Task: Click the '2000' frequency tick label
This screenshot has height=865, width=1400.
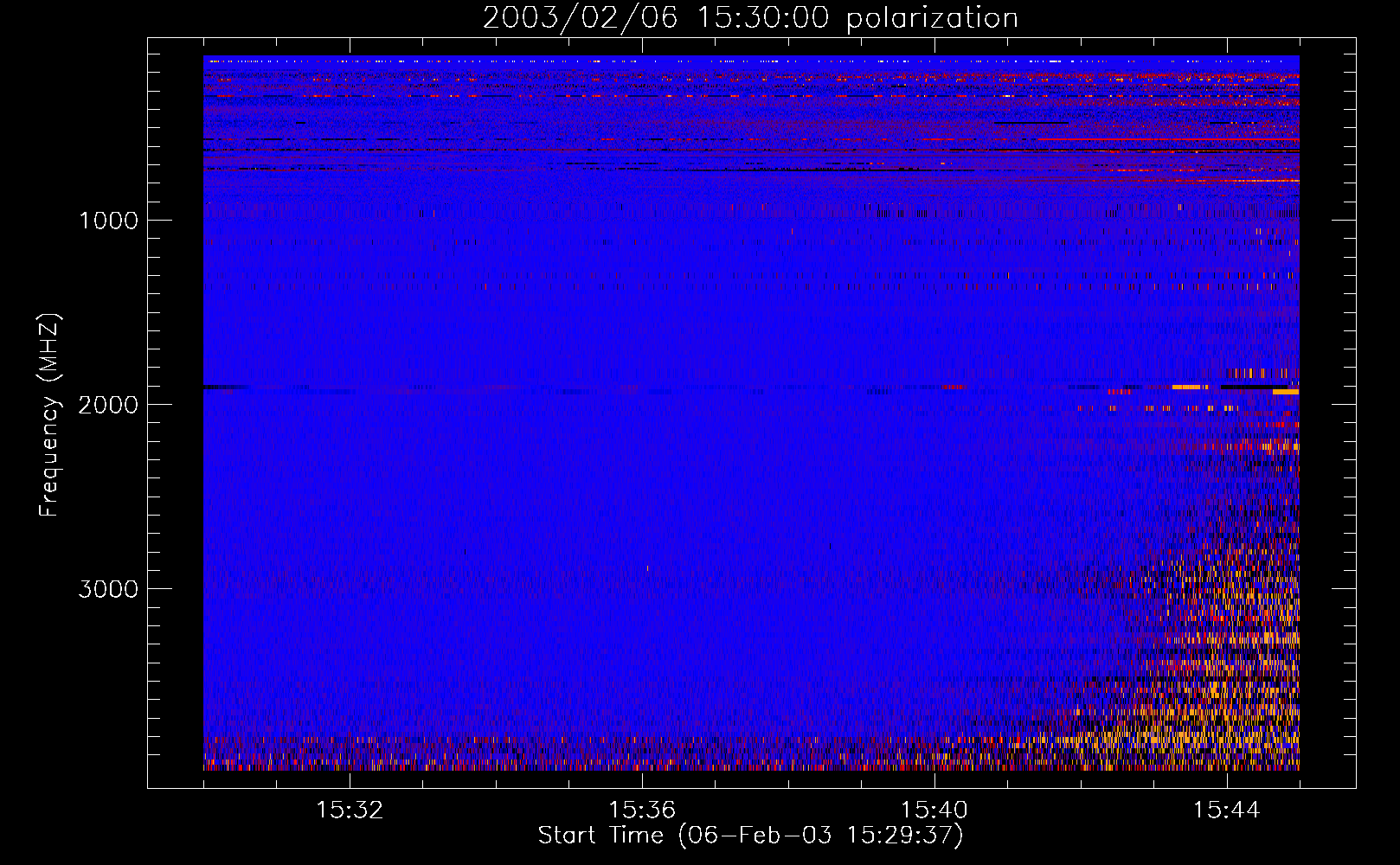Action: [108, 405]
